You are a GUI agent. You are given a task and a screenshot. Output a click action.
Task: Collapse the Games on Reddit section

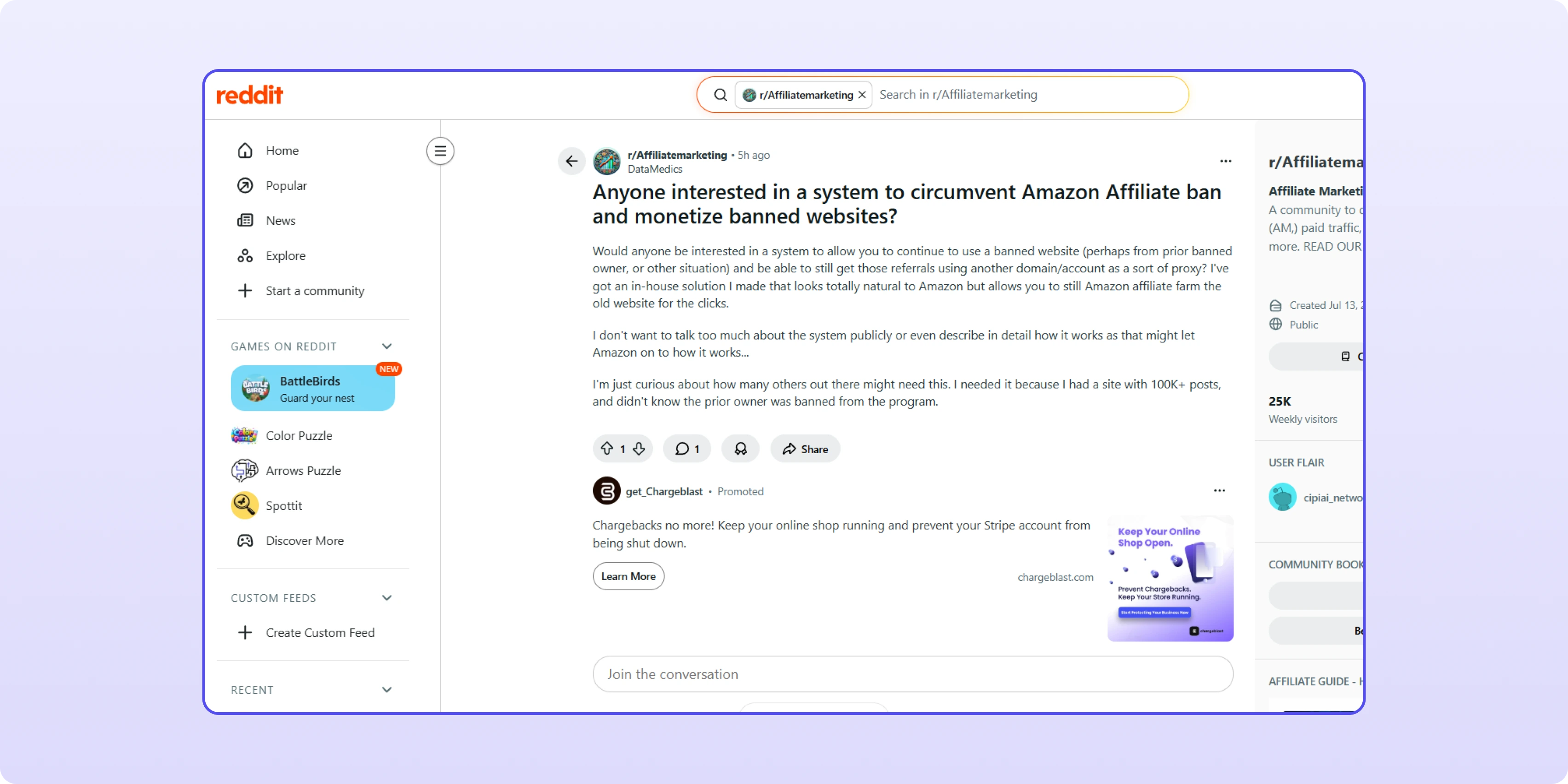(386, 346)
